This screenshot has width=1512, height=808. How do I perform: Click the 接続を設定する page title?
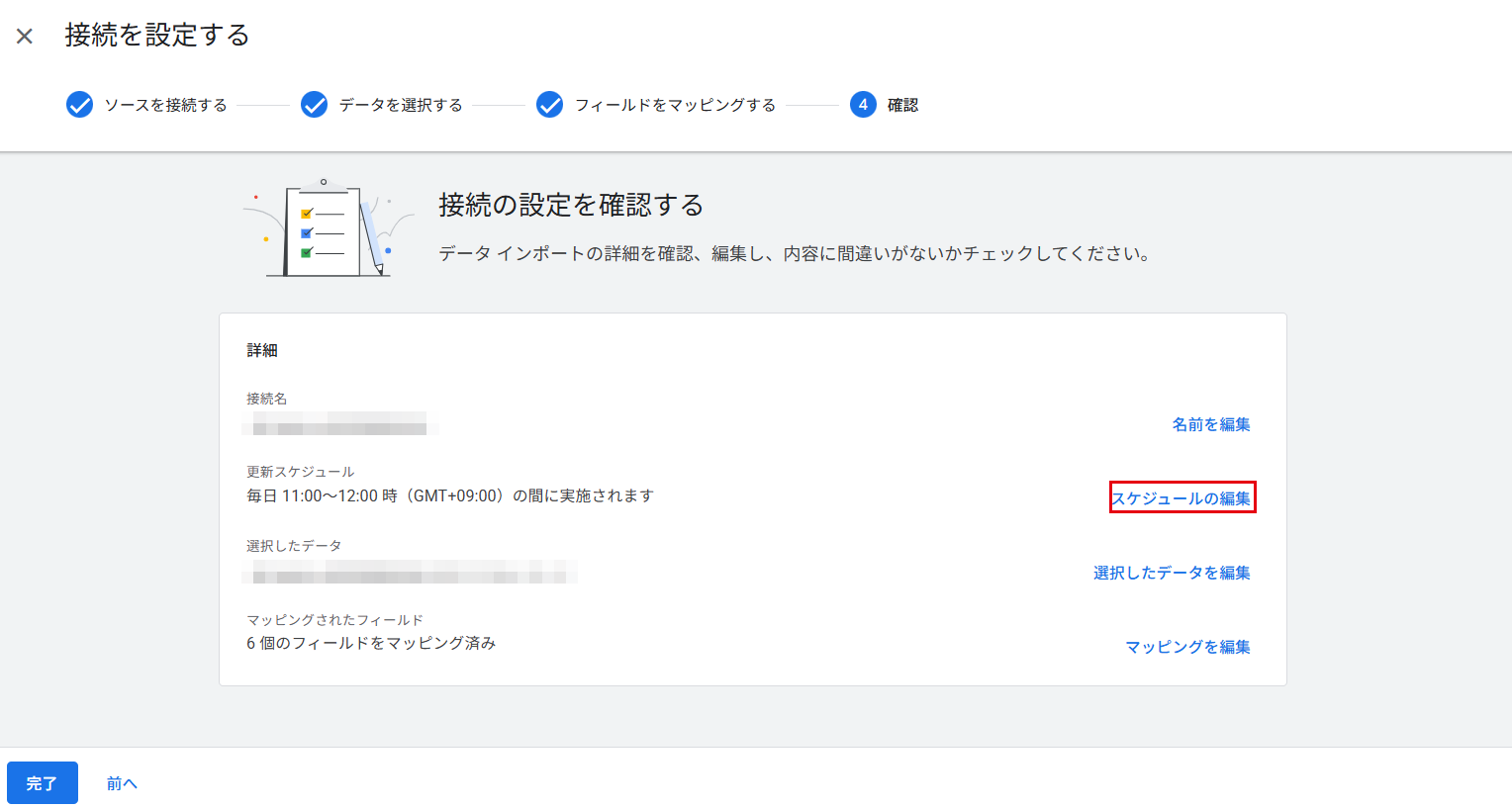tap(157, 36)
